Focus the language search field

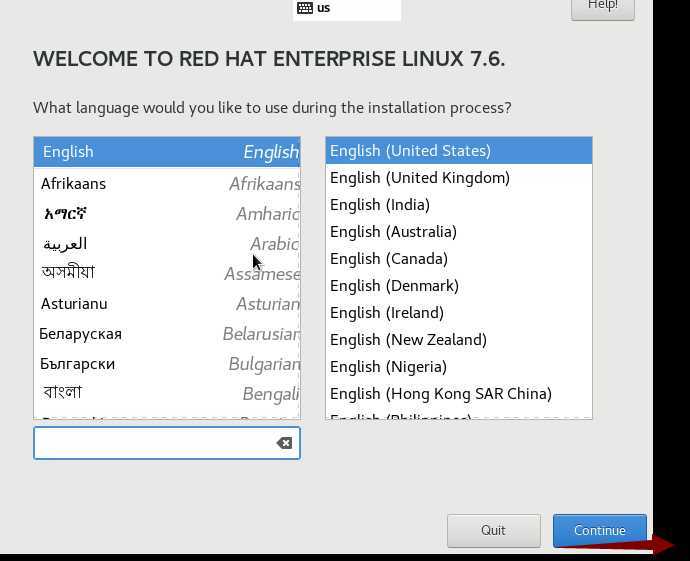167,443
